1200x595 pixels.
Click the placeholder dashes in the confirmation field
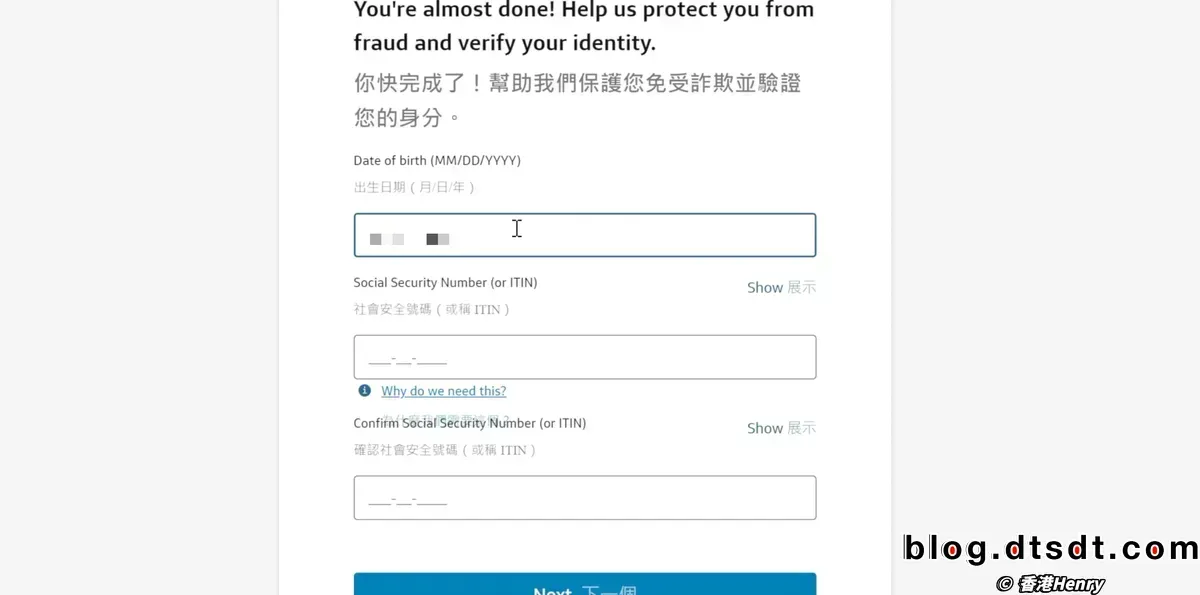click(408, 499)
